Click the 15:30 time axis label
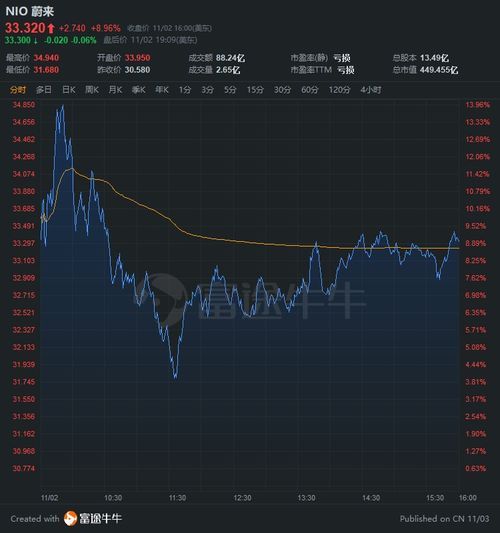The image size is (500, 533). [435, 498]
